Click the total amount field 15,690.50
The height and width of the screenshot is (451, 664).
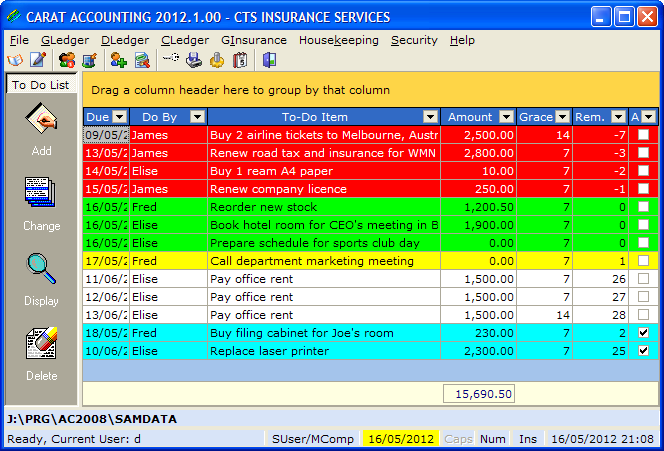tap(479, 394)
